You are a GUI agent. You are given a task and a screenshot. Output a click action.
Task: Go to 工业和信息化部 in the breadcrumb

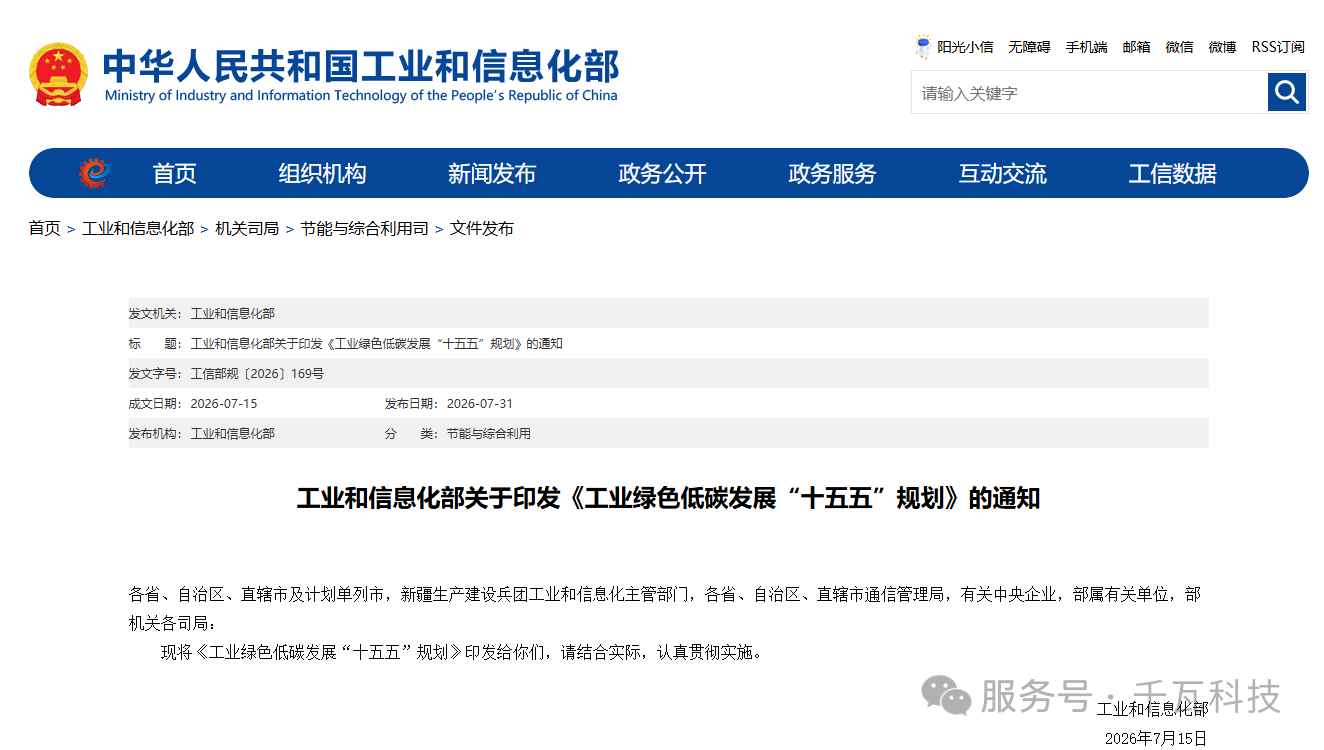(138, 229)
